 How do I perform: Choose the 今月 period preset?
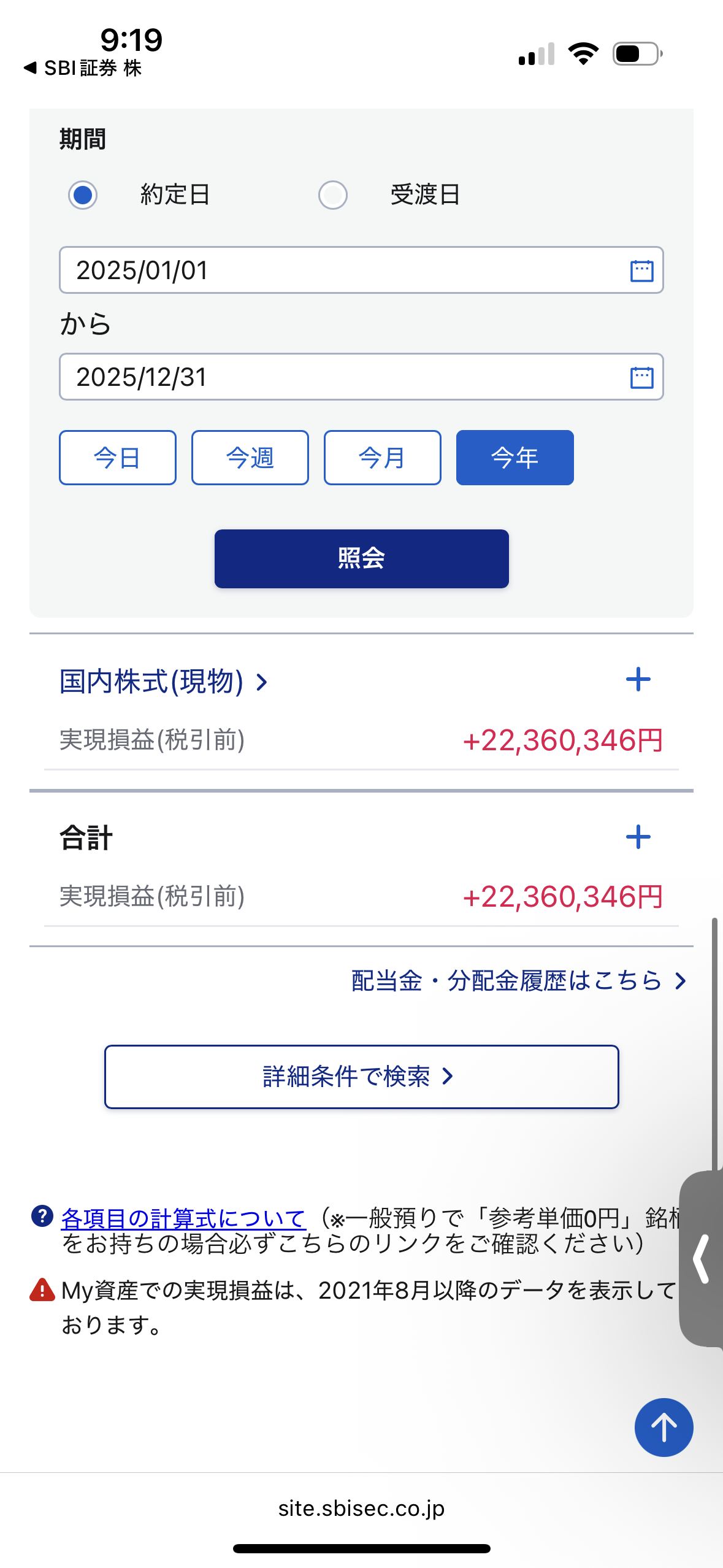pos(383,458)
